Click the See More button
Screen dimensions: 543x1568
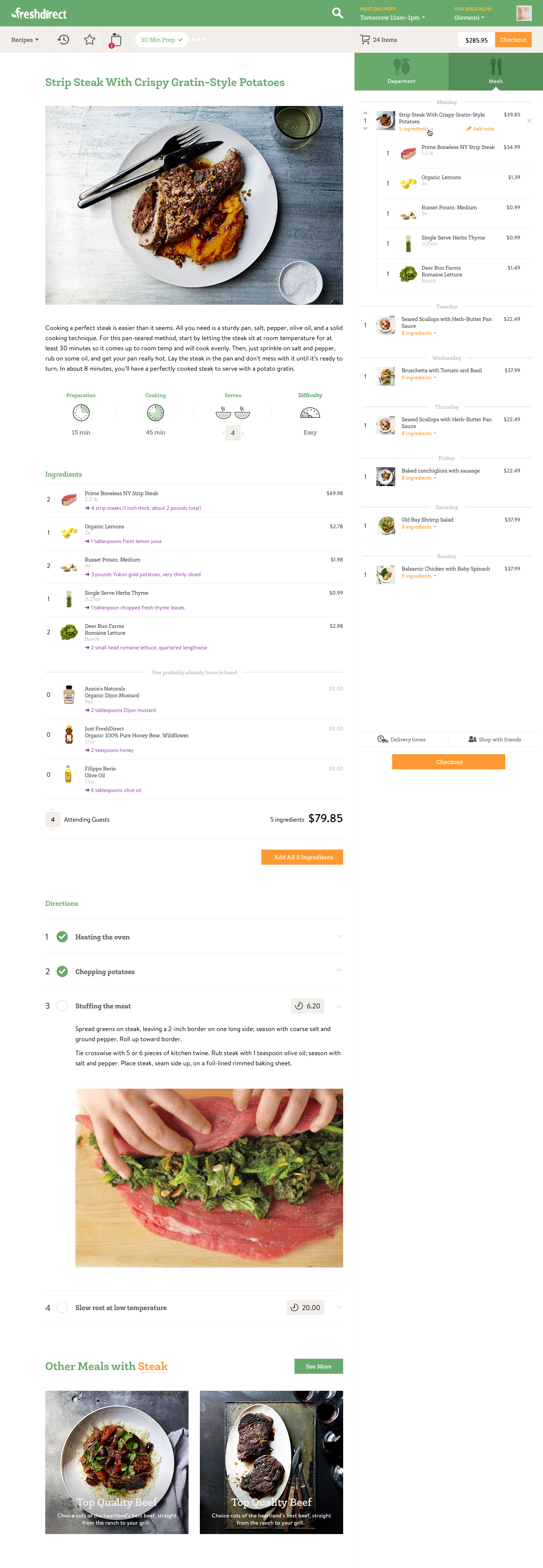(318, 1366)
